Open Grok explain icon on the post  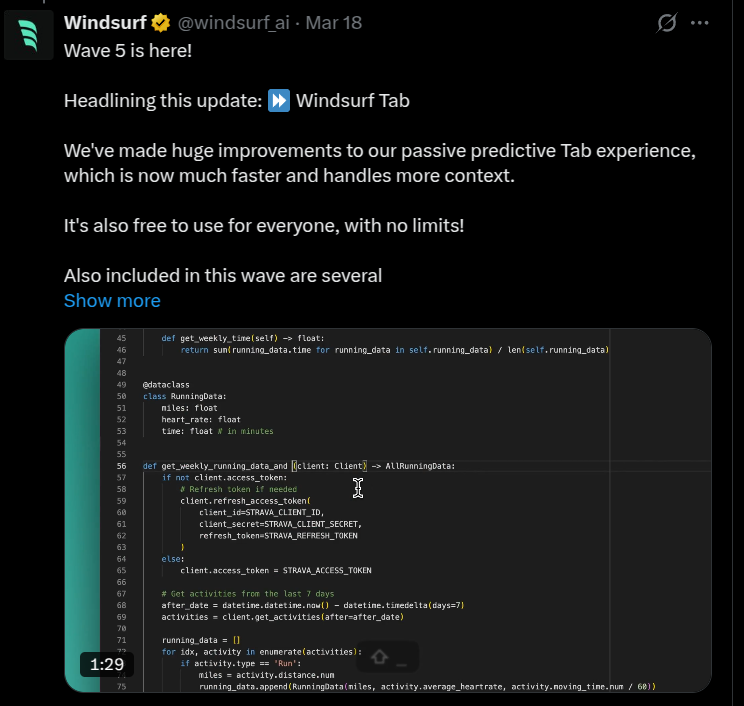(667, 23)
